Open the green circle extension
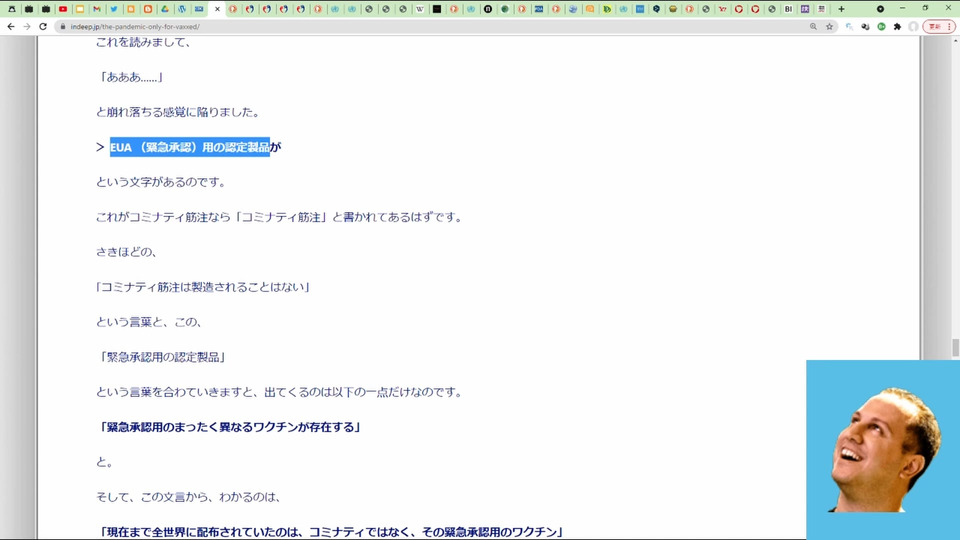The width and height of the screenshot is (960, 540). (881, 26)
